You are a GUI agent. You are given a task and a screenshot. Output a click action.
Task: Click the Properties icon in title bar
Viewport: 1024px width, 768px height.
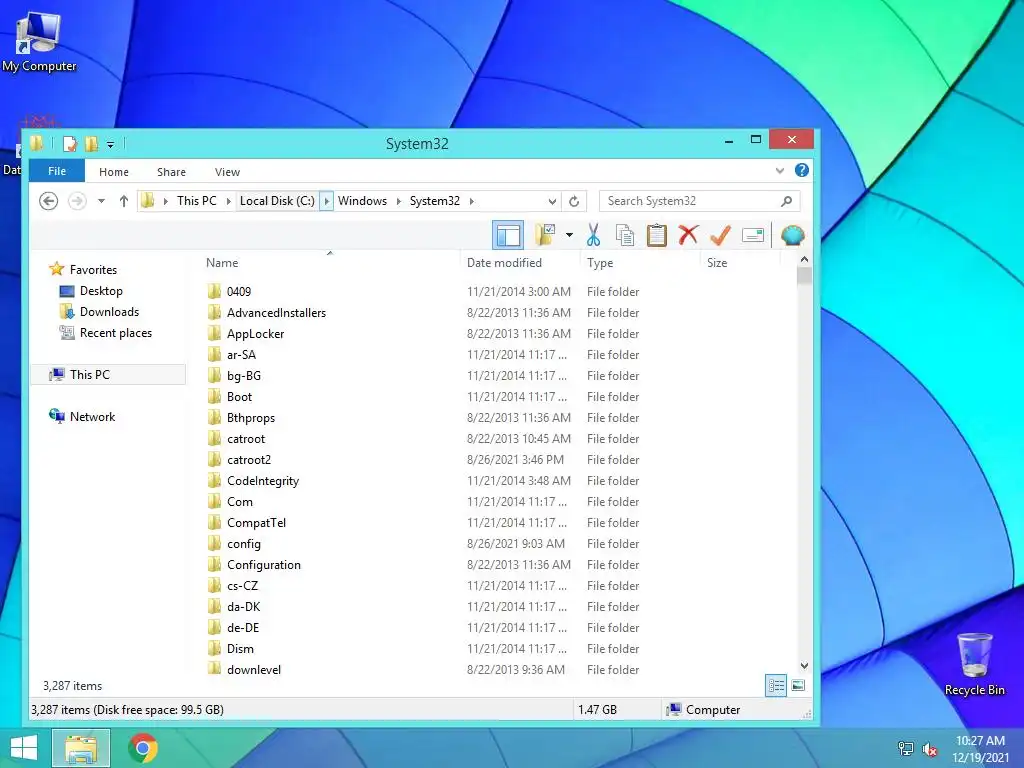coord(69,144)
